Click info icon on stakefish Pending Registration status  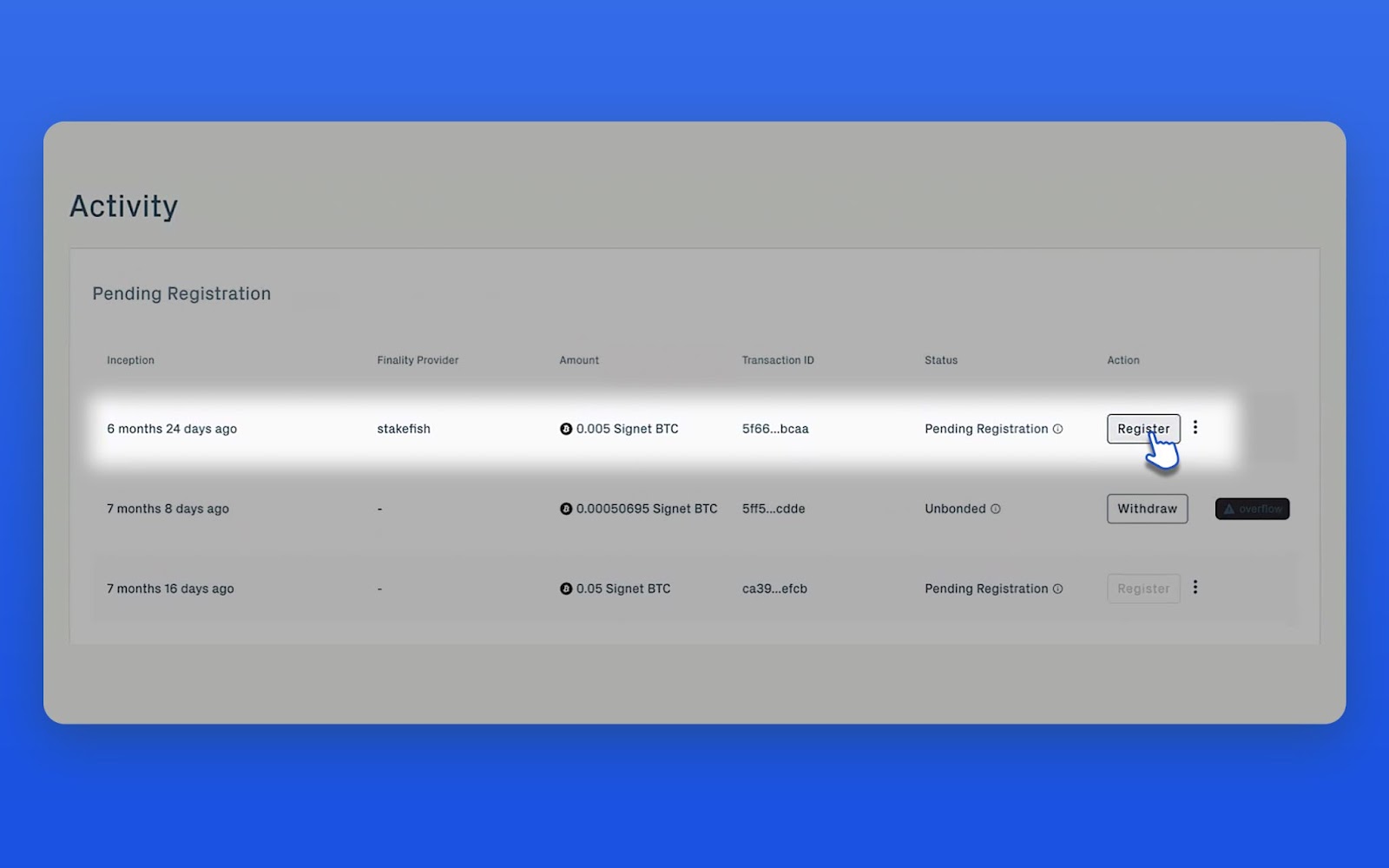(x=1057, y=429)
